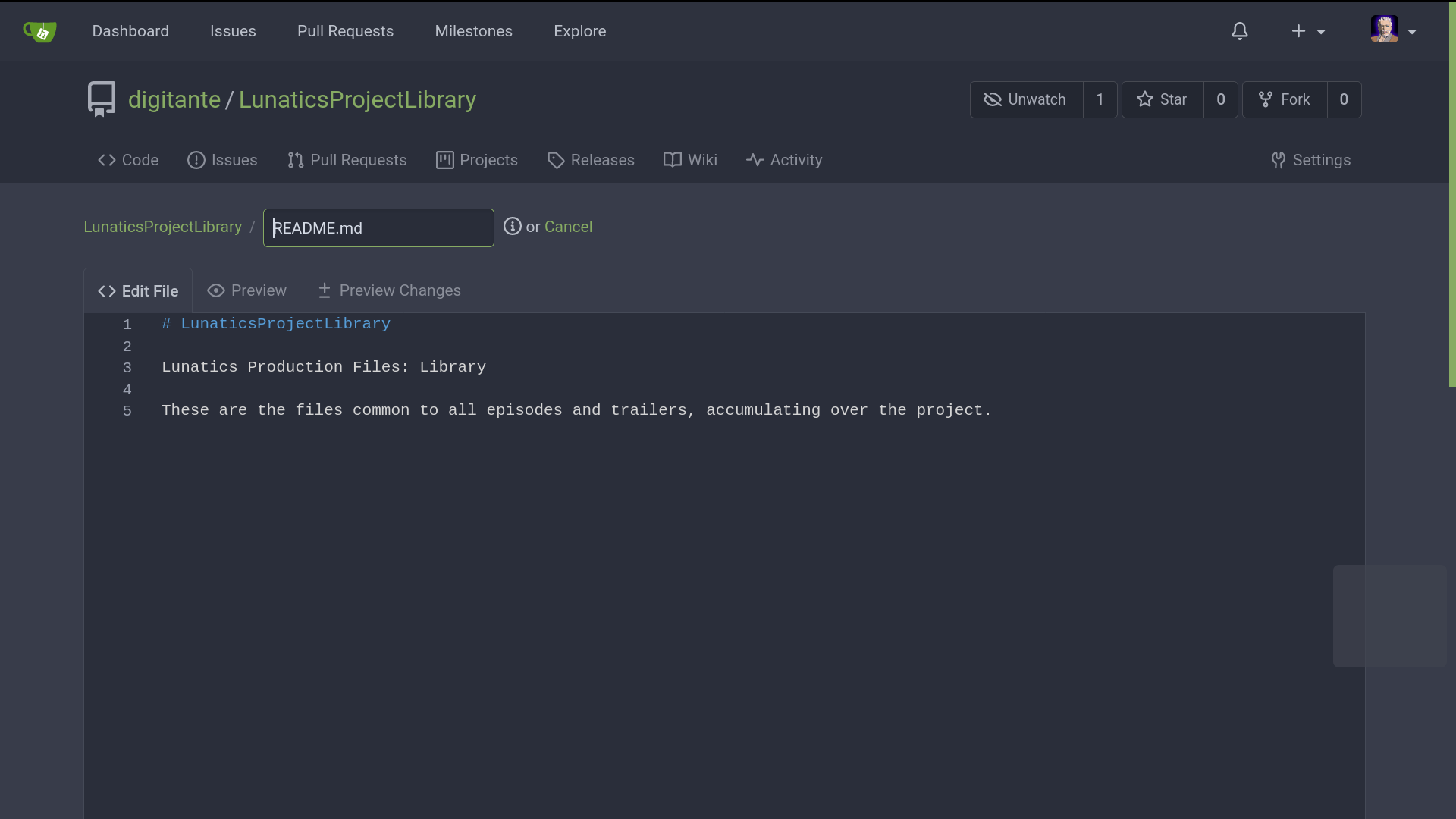Click the Gitea logo icon
Viewport: 1456px width, 819px height.
(39, 31)
